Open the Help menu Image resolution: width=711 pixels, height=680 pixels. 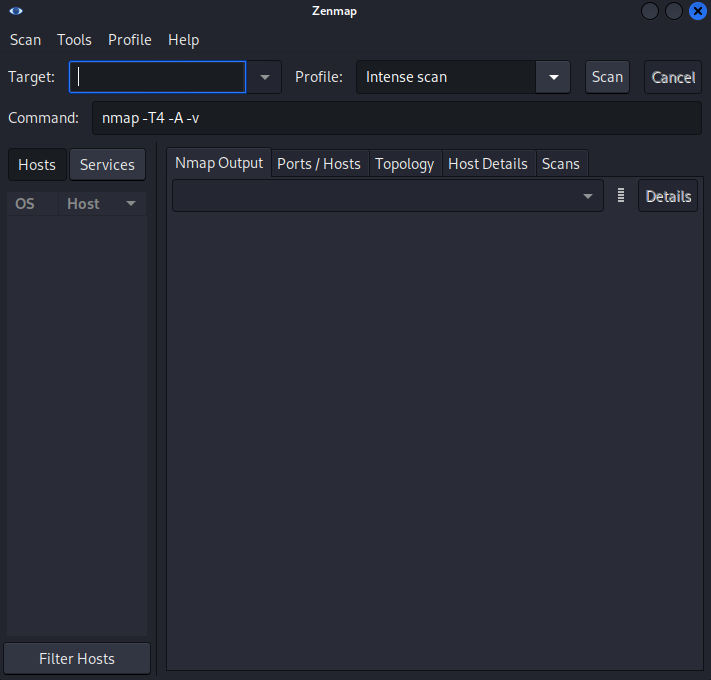tap(184, 40)
